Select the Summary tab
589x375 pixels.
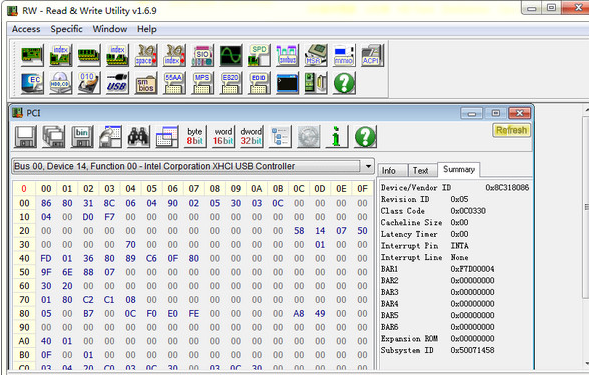point(459,169)
